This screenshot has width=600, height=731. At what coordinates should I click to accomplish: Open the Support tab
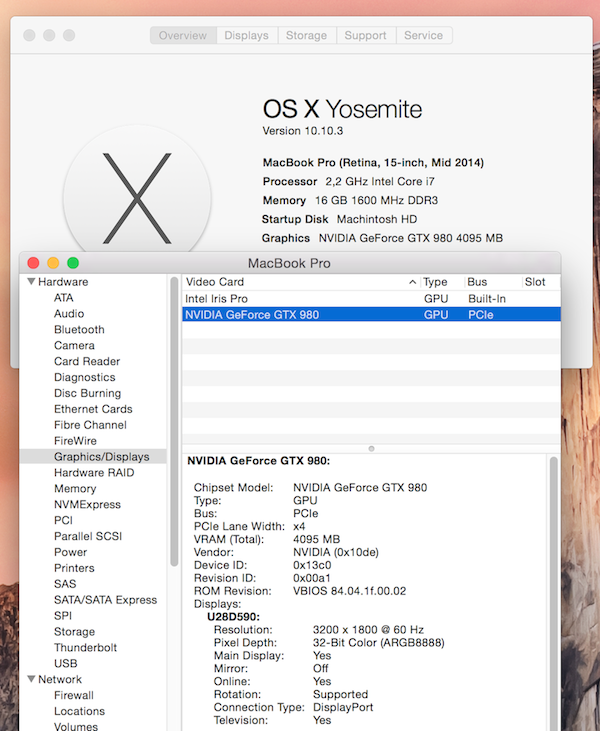point(366,35)
